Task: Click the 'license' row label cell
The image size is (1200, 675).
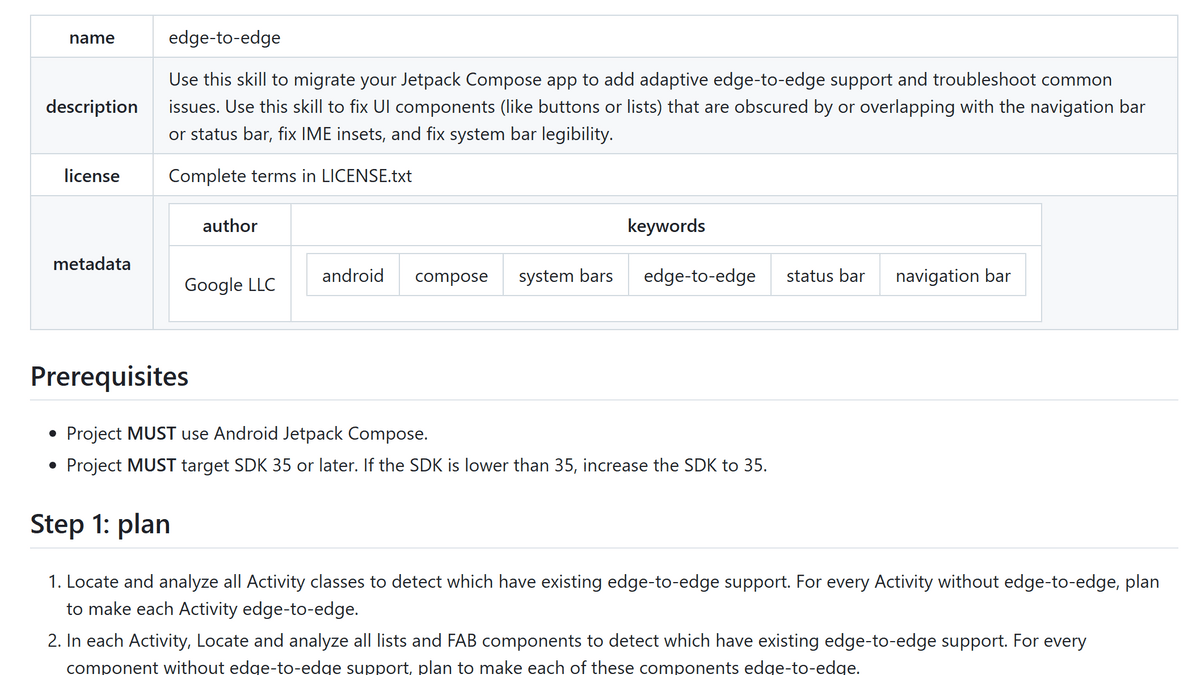Action: pyautogui.click(x=92, y=176)
